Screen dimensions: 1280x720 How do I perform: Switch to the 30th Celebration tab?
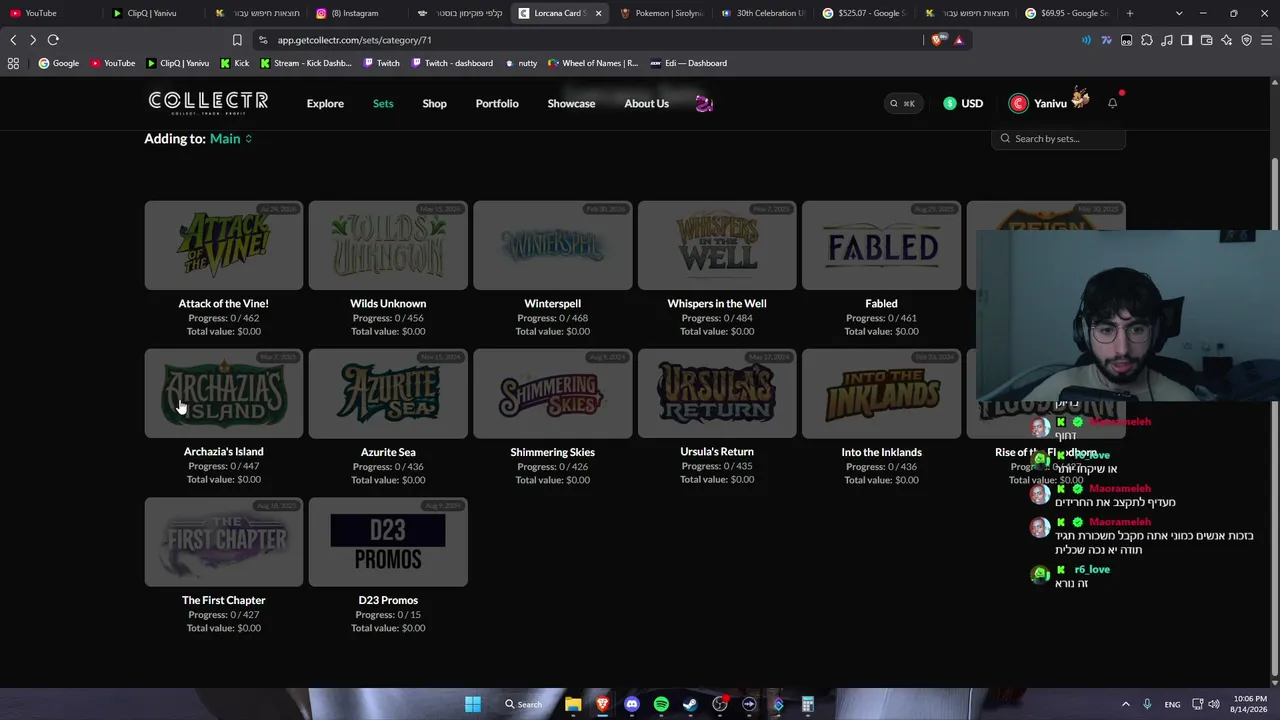coord(764,13)
